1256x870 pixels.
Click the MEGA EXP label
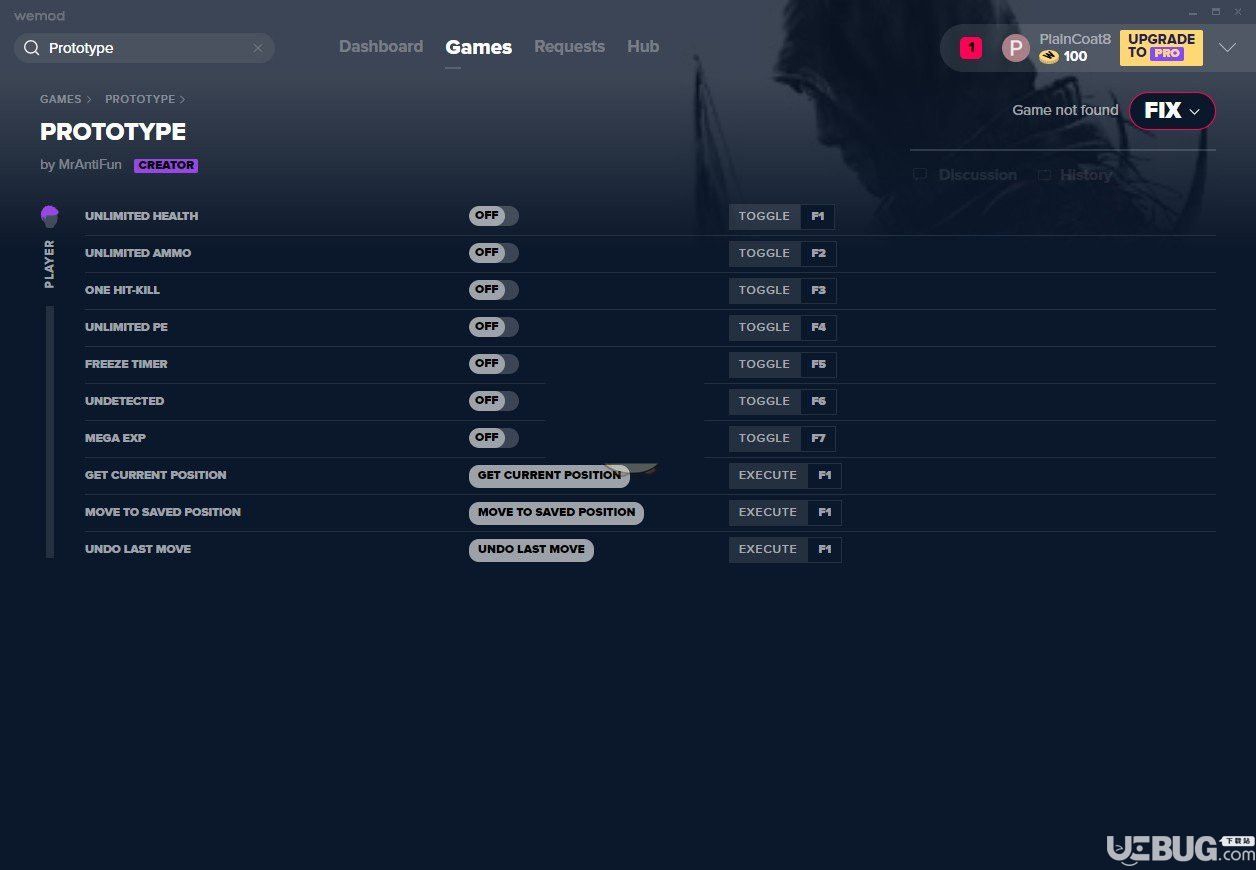[x=115, y=438]
